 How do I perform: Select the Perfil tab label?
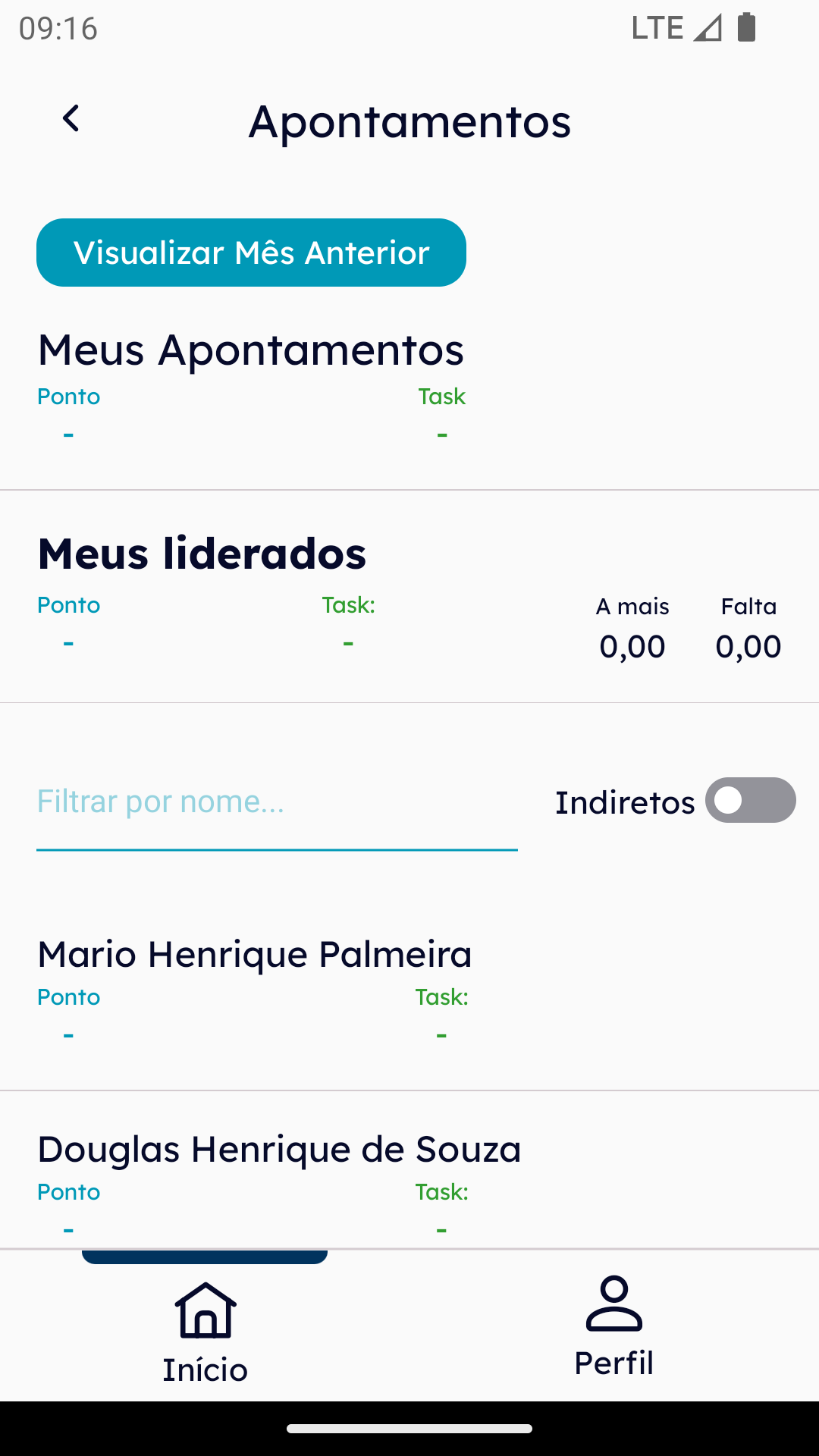click(x=614, y=1363)
